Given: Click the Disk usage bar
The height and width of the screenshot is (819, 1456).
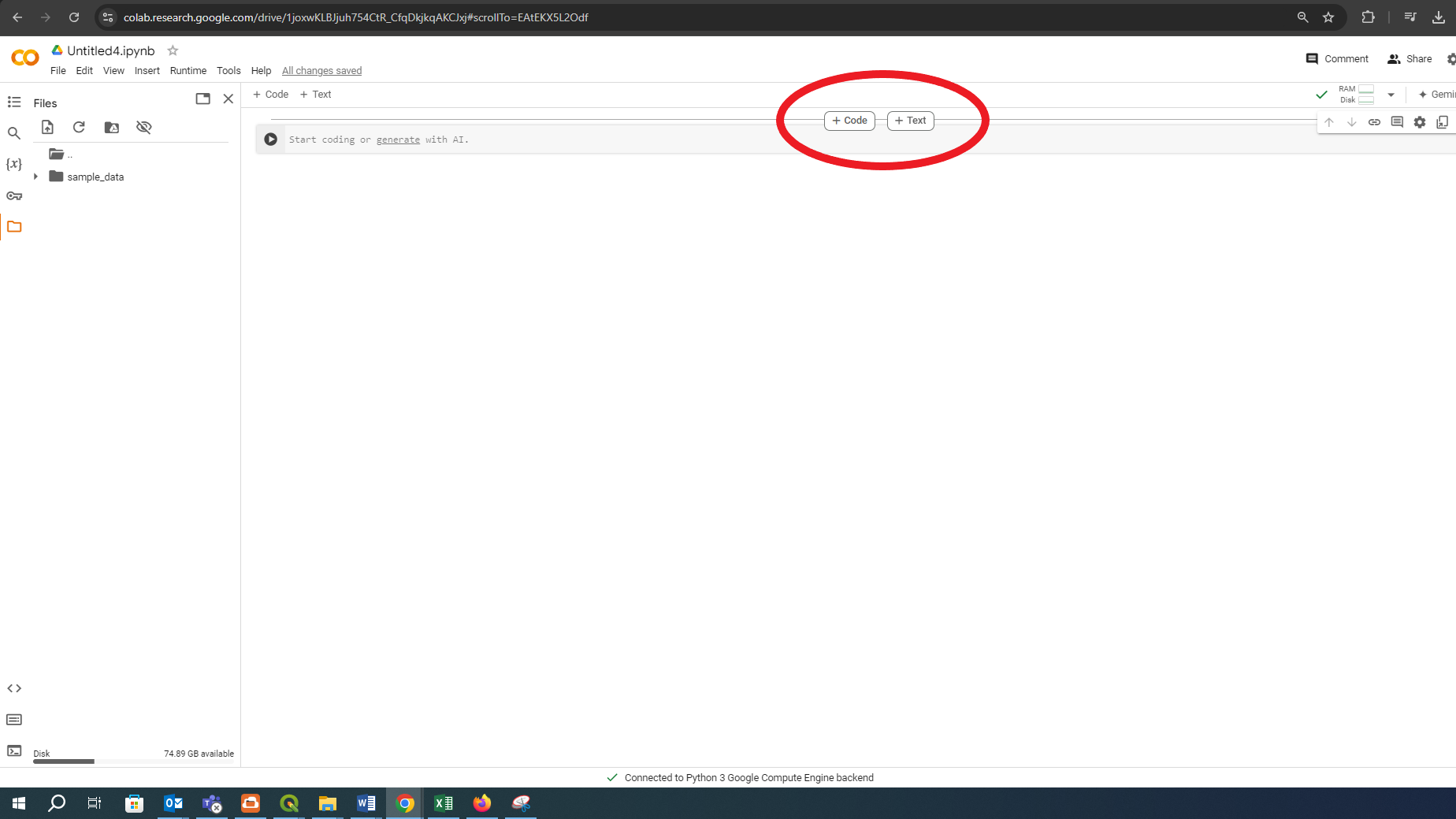Looking at the screenshot, I should coord(63,761).
